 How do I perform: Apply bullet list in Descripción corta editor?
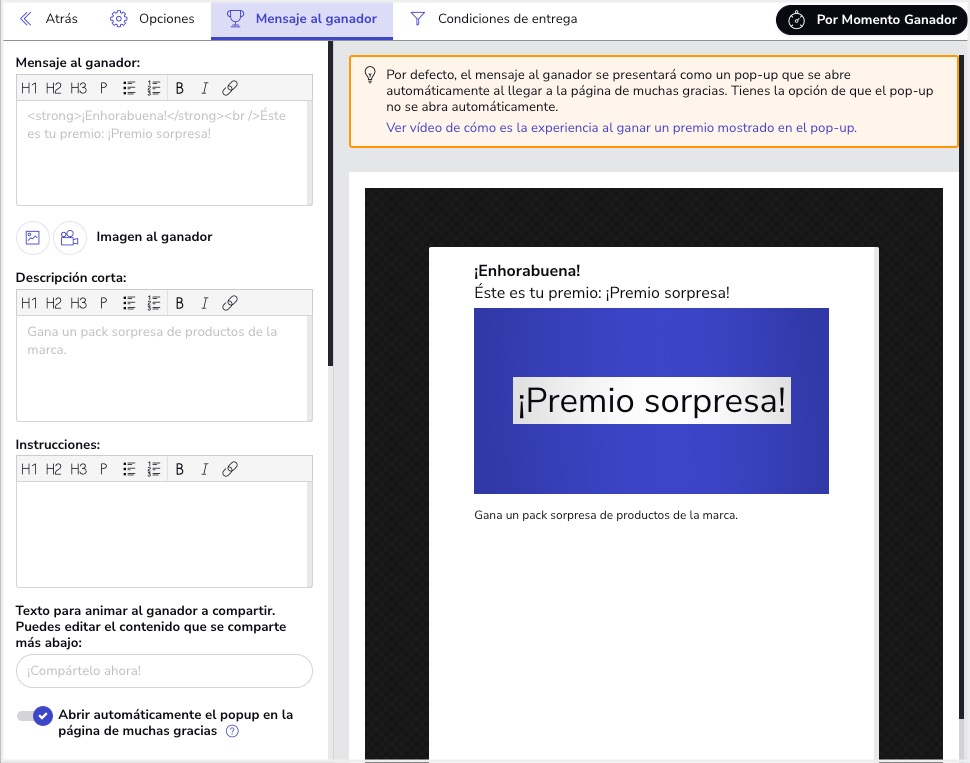tap(129, 303)
